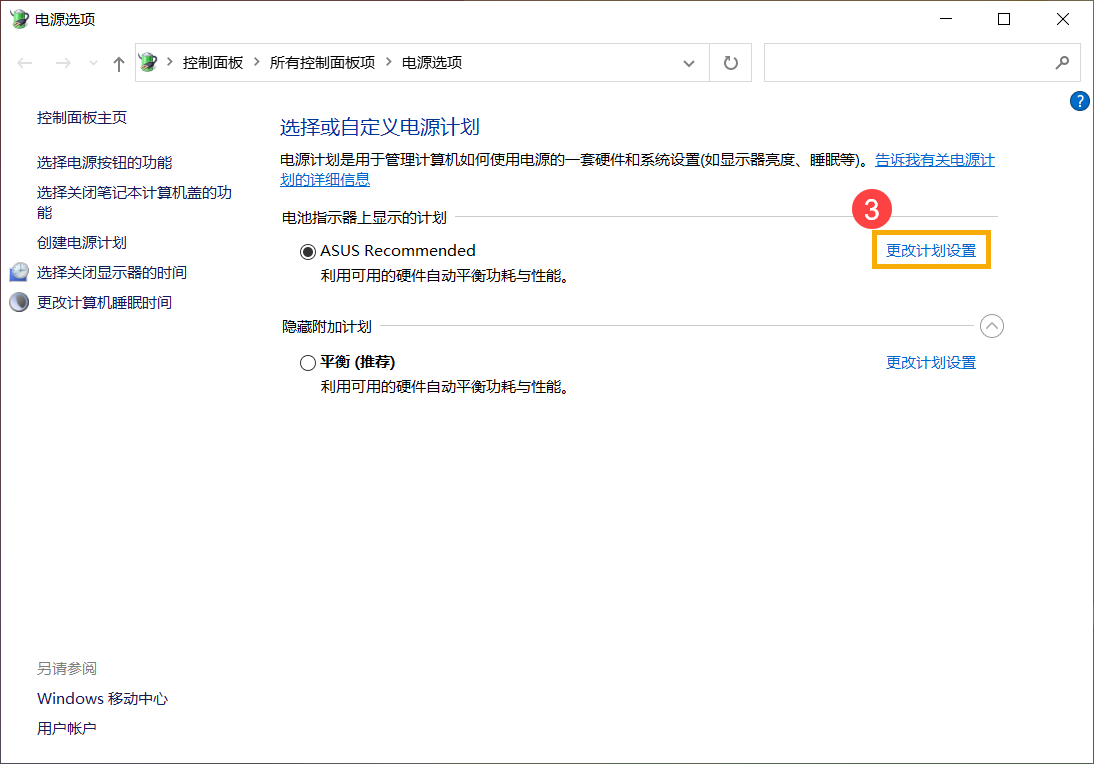1094x764 pixels.
Task: Open Windows 移动中心 from 另请参阅
Action: [101, 698]
